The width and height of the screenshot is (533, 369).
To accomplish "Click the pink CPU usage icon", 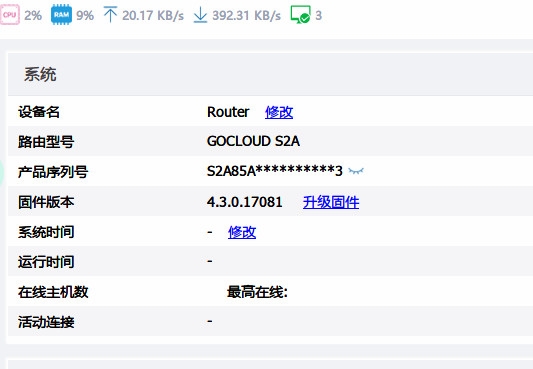I will pyautogui.click(x=10, y=15).
